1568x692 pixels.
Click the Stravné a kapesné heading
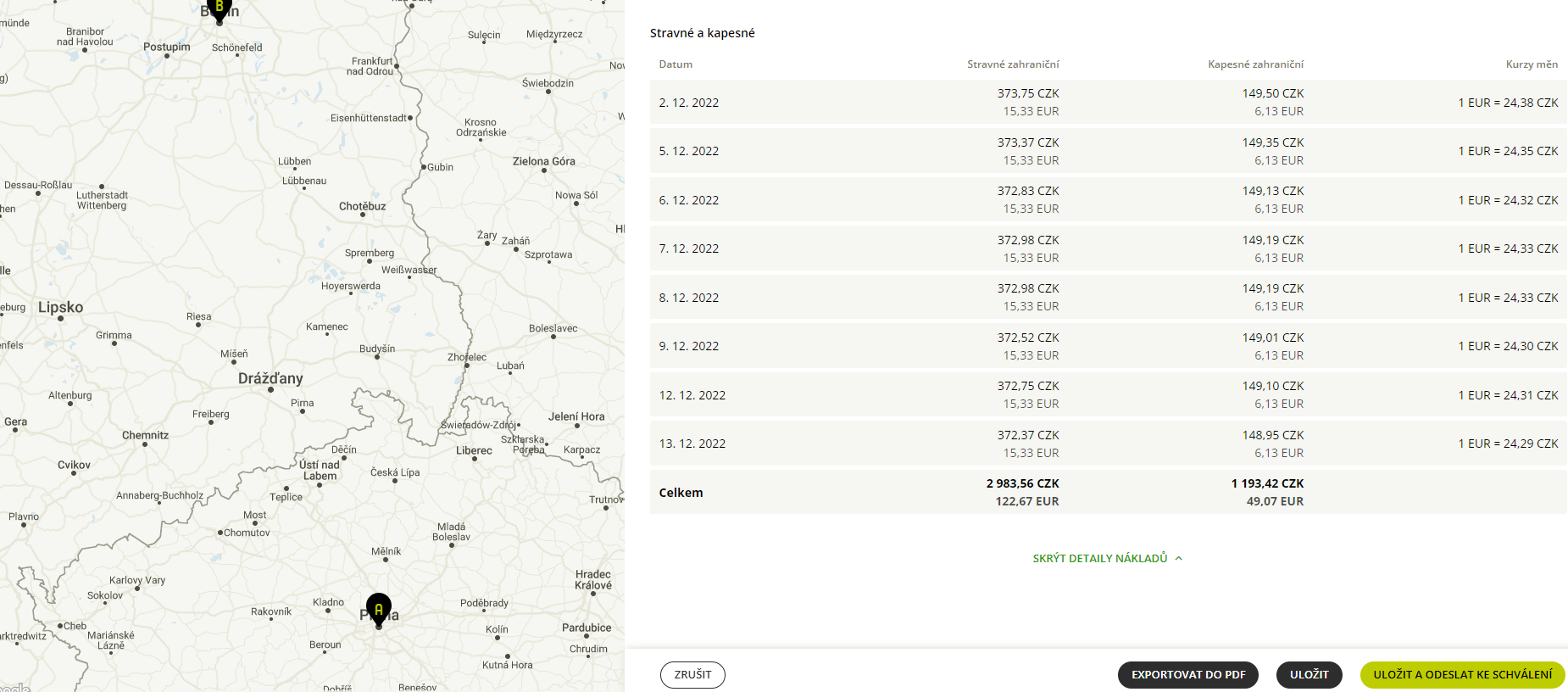[x=702, y=33]
